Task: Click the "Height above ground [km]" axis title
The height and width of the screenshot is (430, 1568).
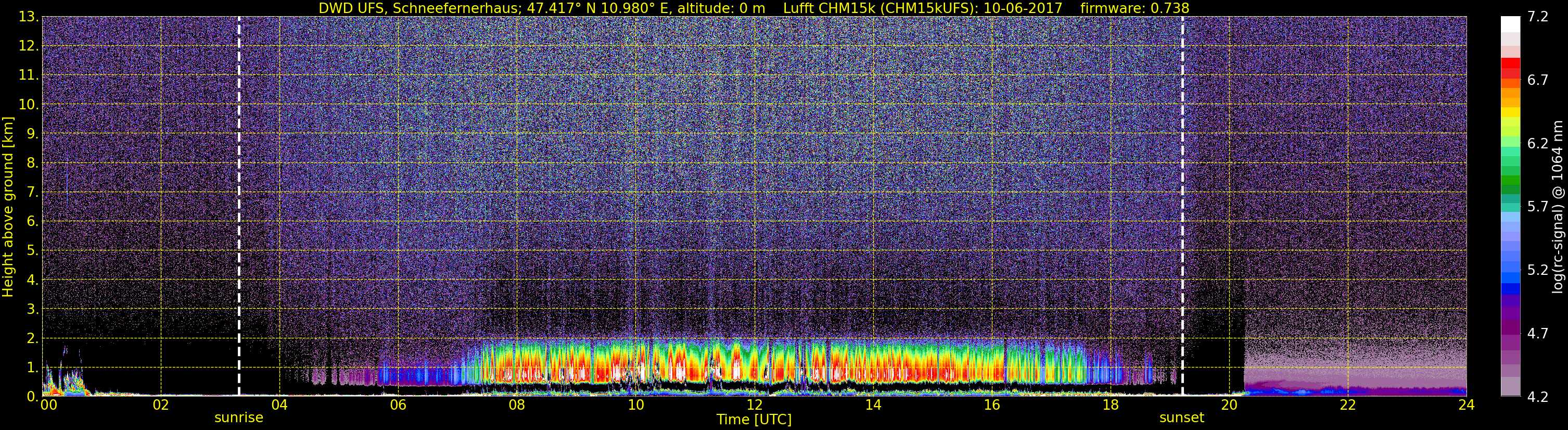Action: point(8,207)
